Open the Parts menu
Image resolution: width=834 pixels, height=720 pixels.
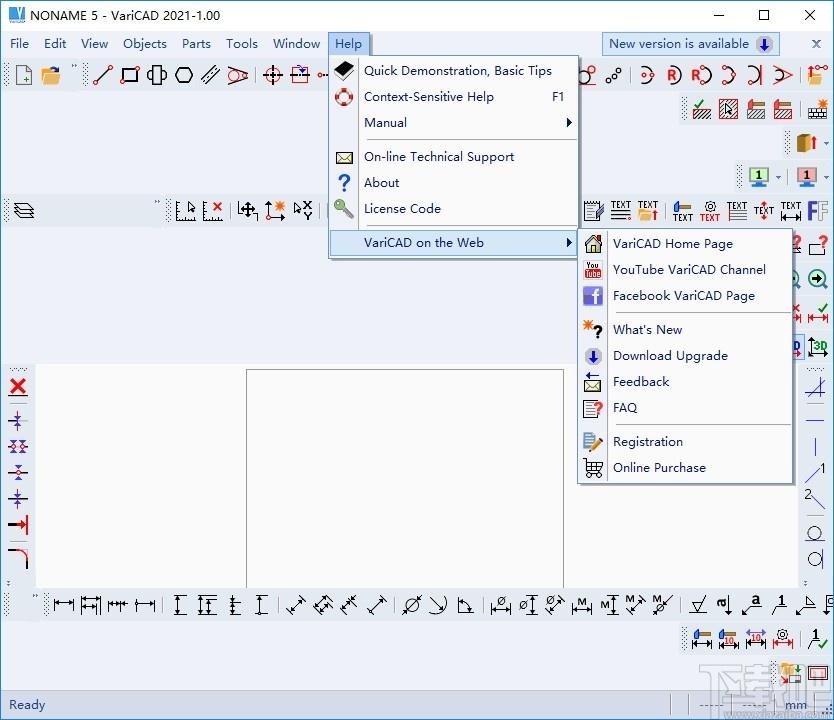[x=196, y=44]
